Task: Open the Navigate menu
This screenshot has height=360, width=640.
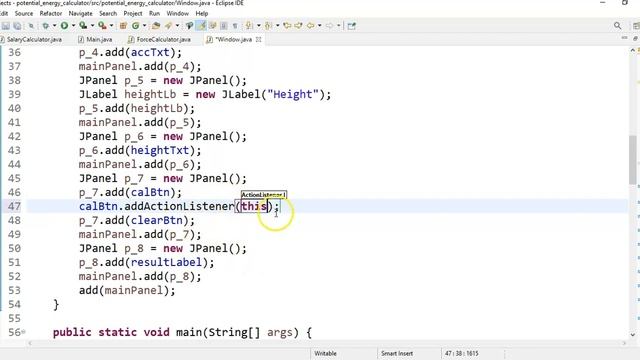Action: (80, 13)
